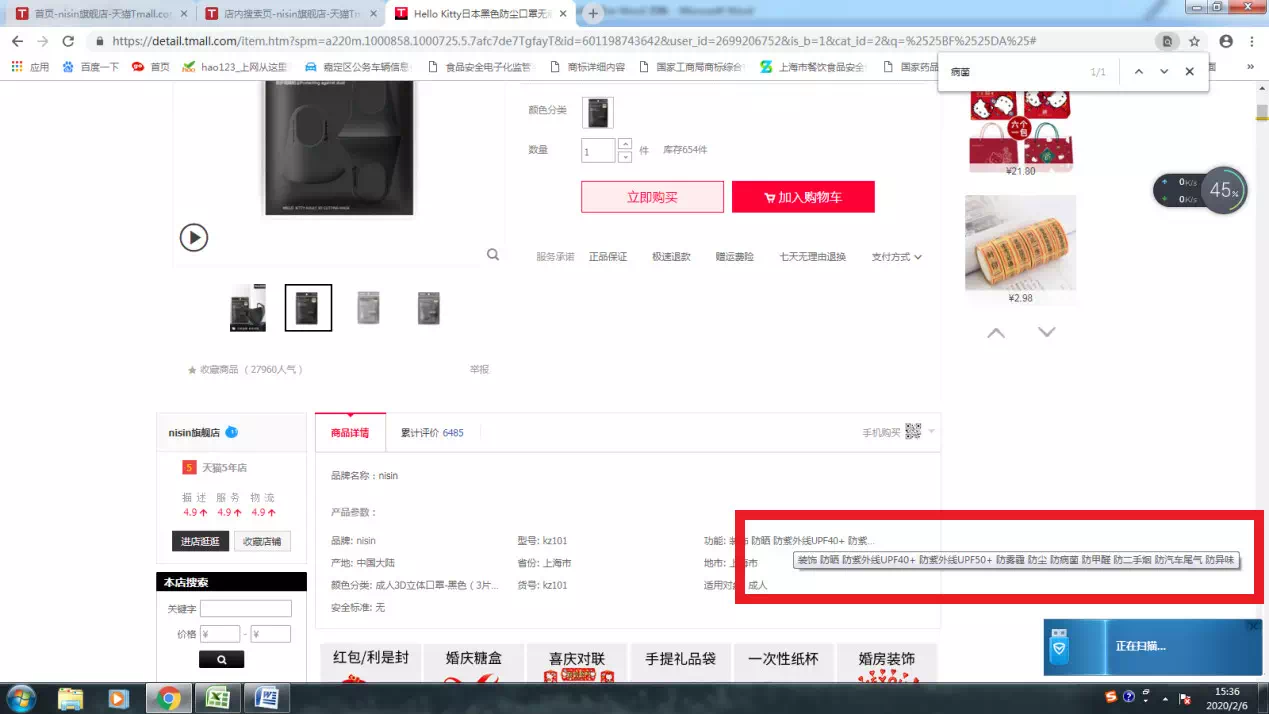1269x714 pixels.
Task: Go to next find-in-page match
Action: [x=1164, y=72]
